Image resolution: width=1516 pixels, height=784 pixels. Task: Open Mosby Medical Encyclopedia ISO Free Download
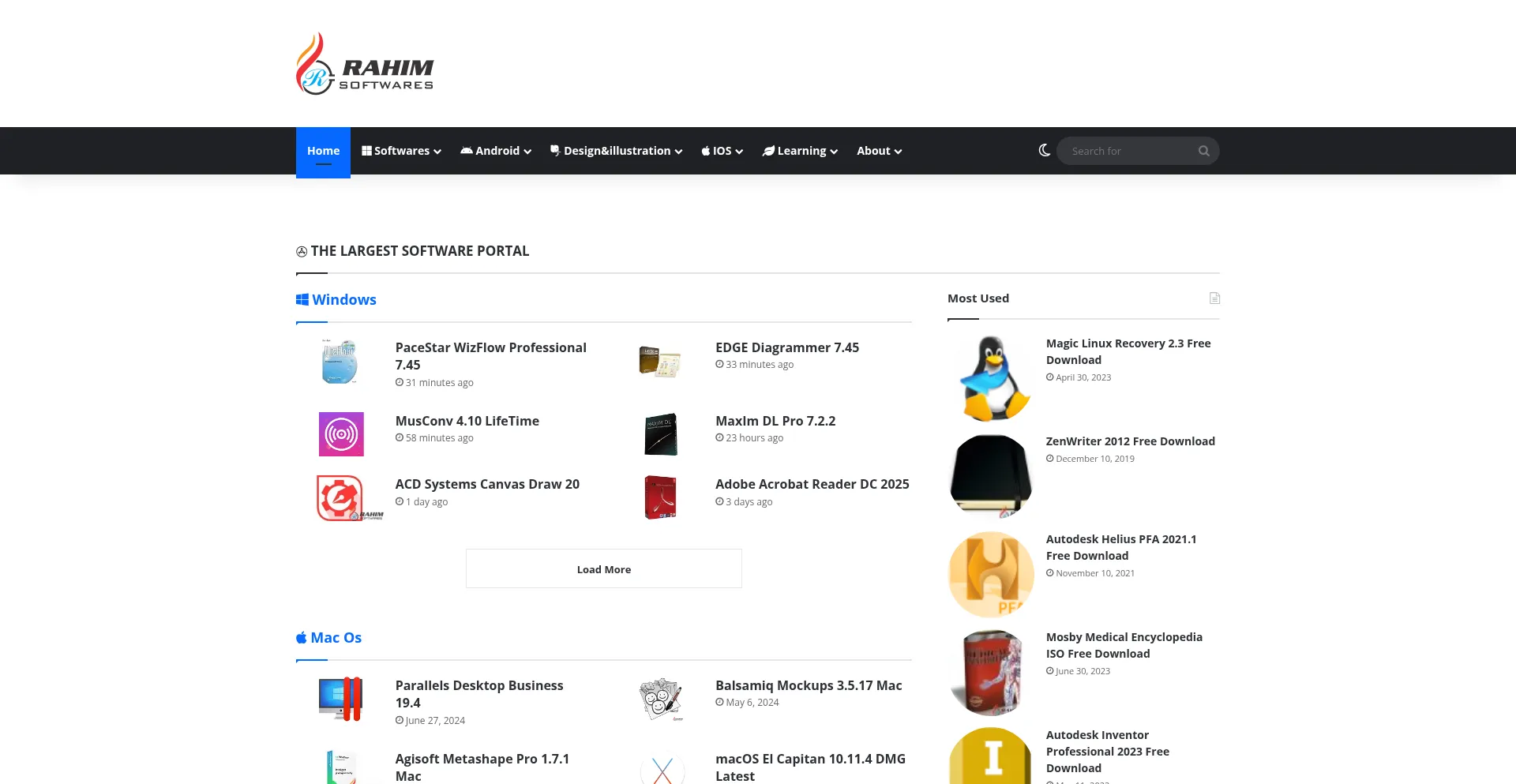pyautogui.click(x=1124, y=645)
